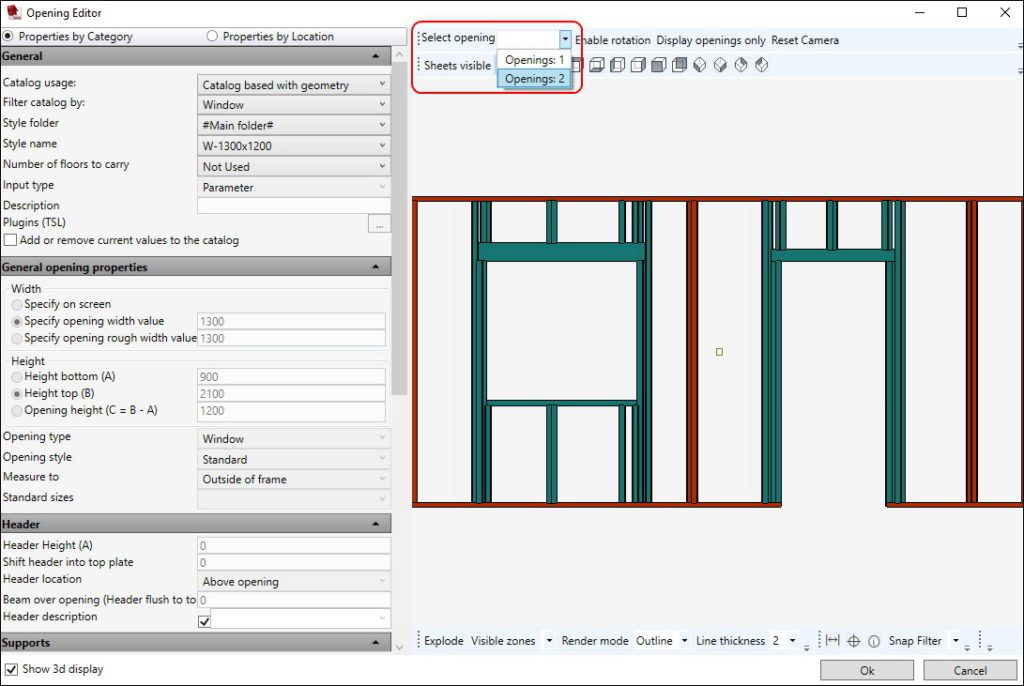The image size is (1024, 686).
Task: Choose Openings: 2 from the list
Action: pos(534,78)
